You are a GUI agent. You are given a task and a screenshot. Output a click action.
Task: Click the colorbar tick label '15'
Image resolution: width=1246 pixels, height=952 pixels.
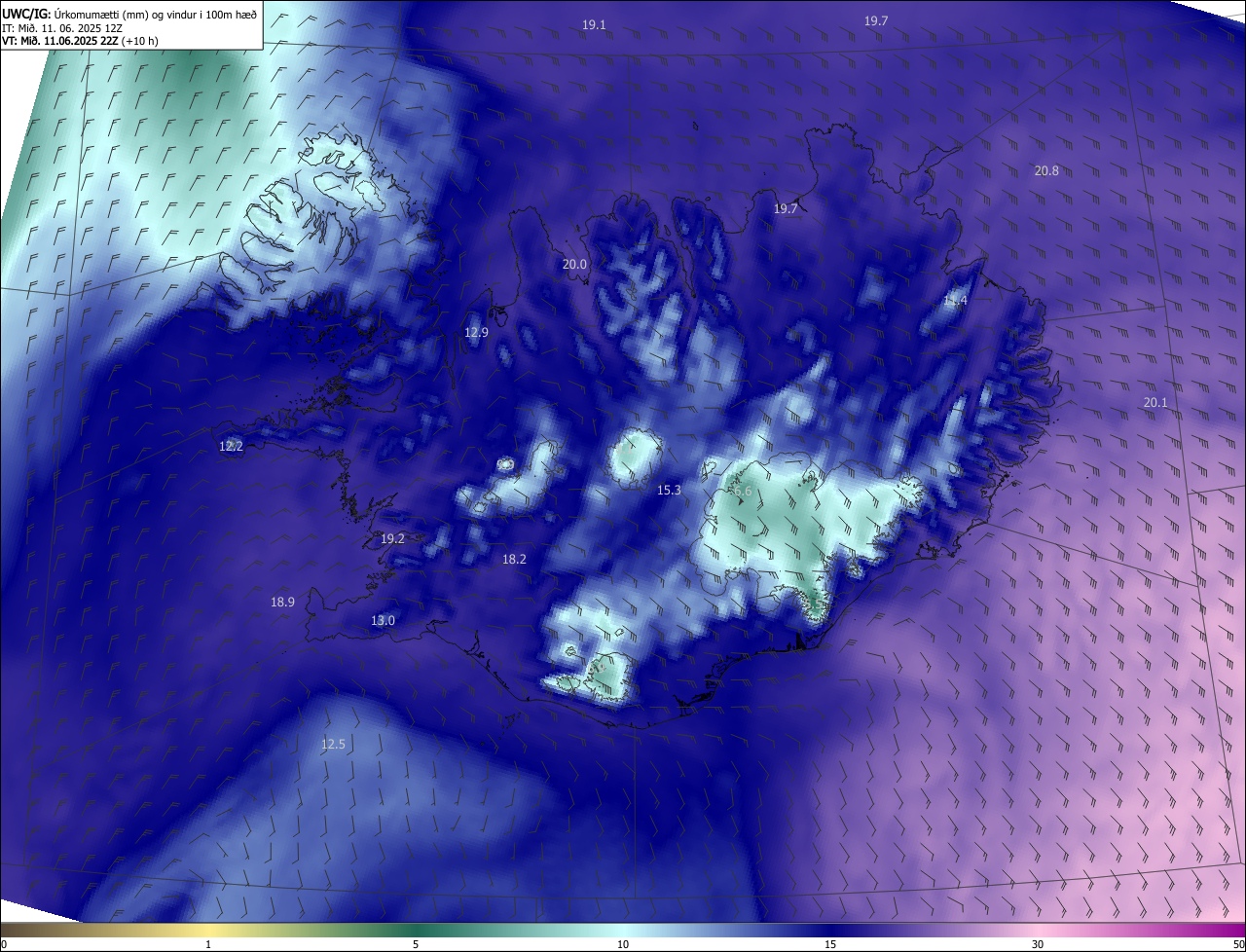tap(830, 945)
